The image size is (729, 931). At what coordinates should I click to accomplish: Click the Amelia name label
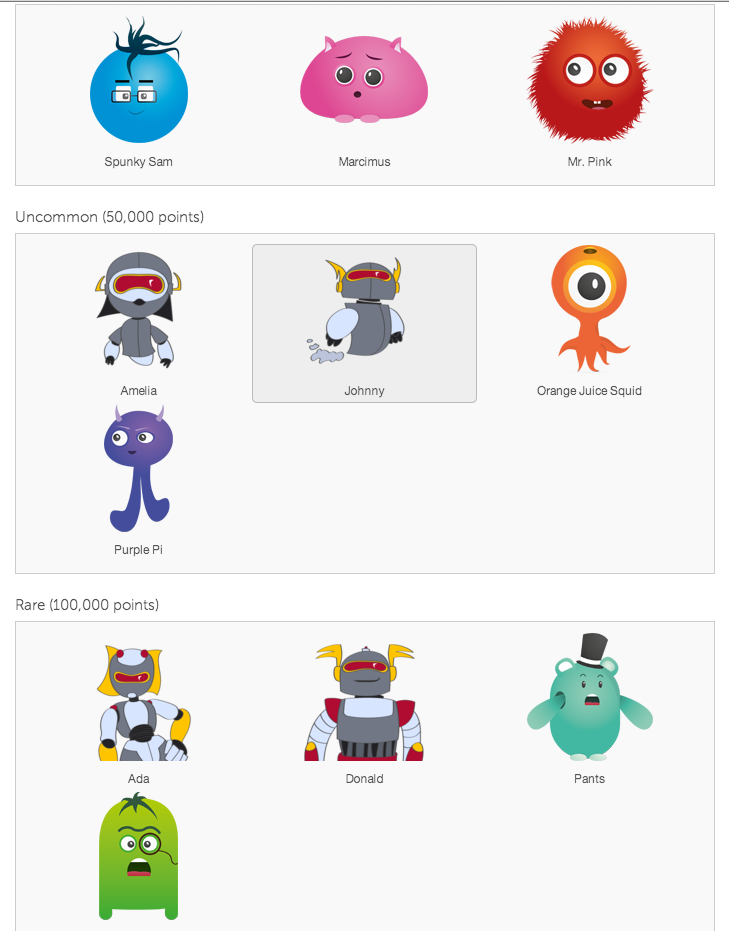(138, 391)
